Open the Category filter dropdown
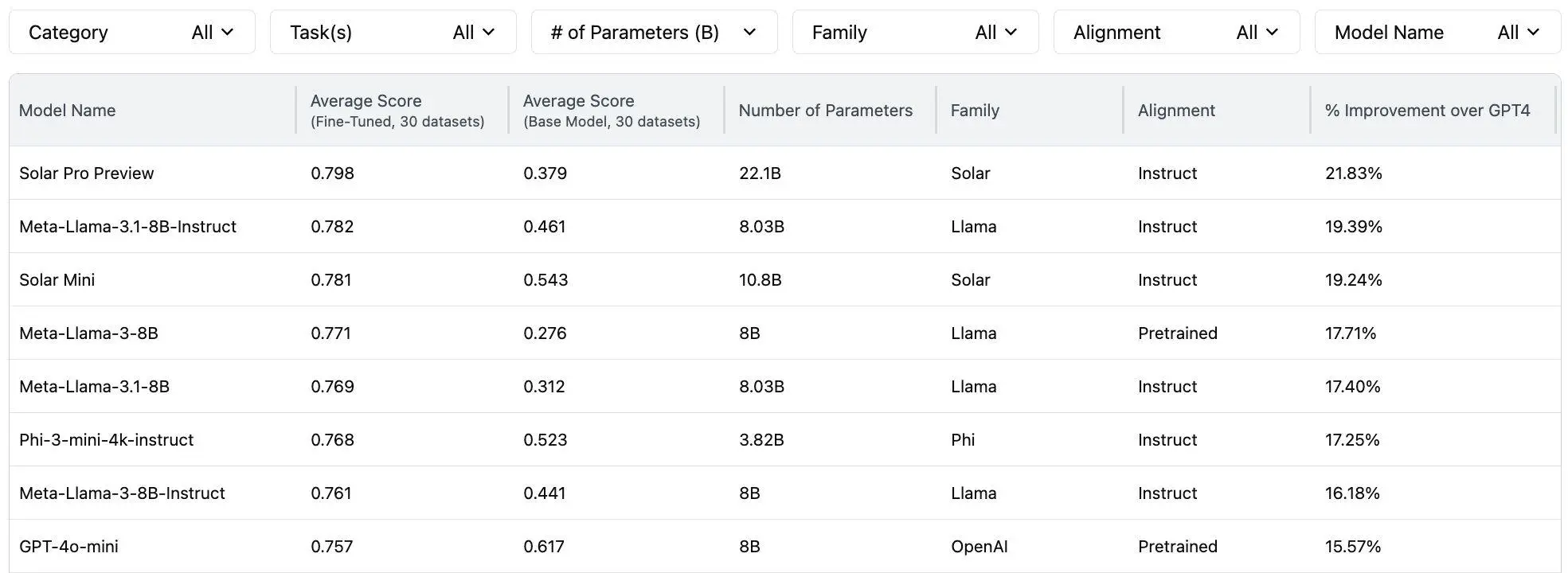 coord(132,32)
